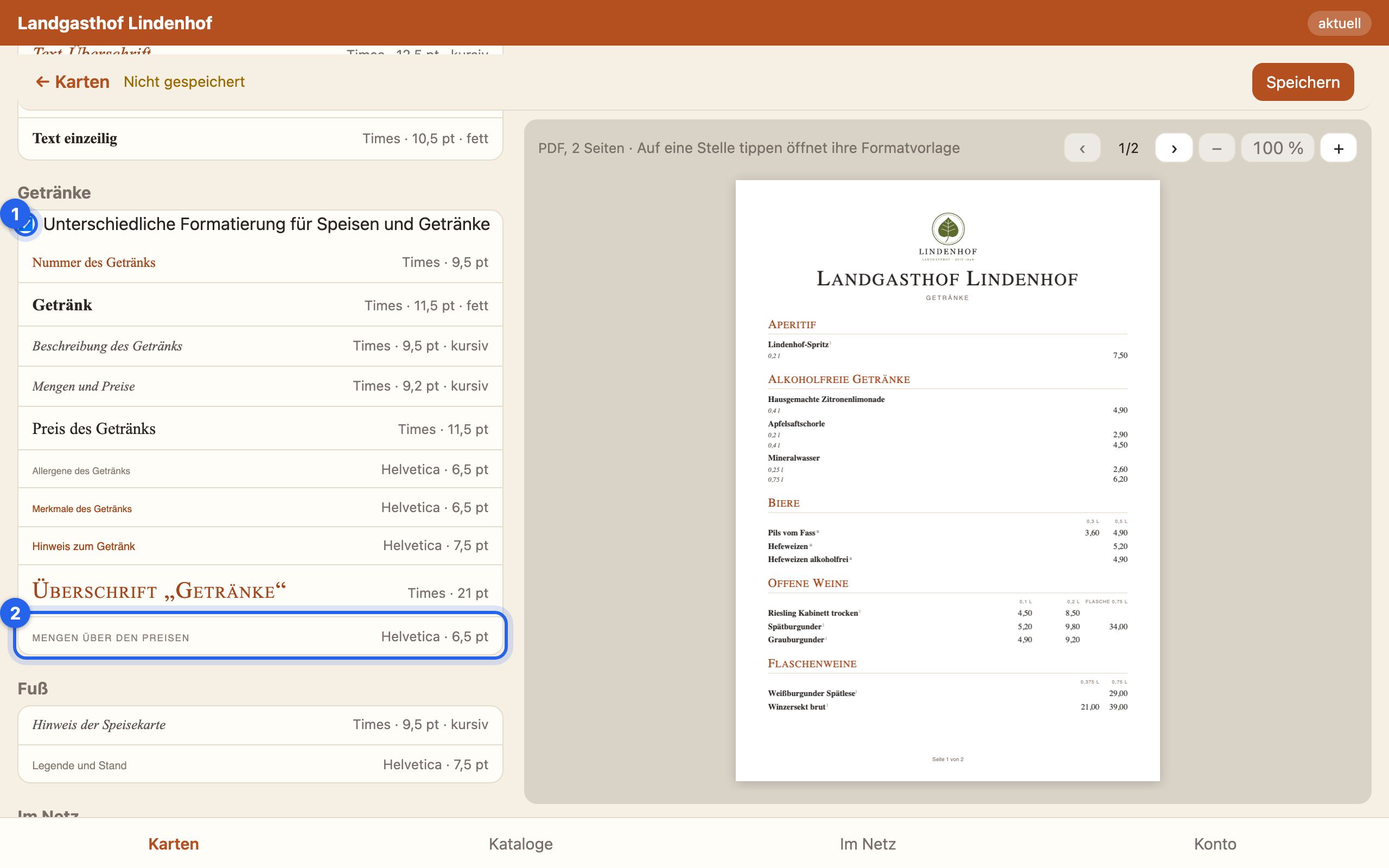Open 'Hinweis der Speisekarte' style row
The height and width of the screenshot is (868, 1389).
[x=260, y=725]
